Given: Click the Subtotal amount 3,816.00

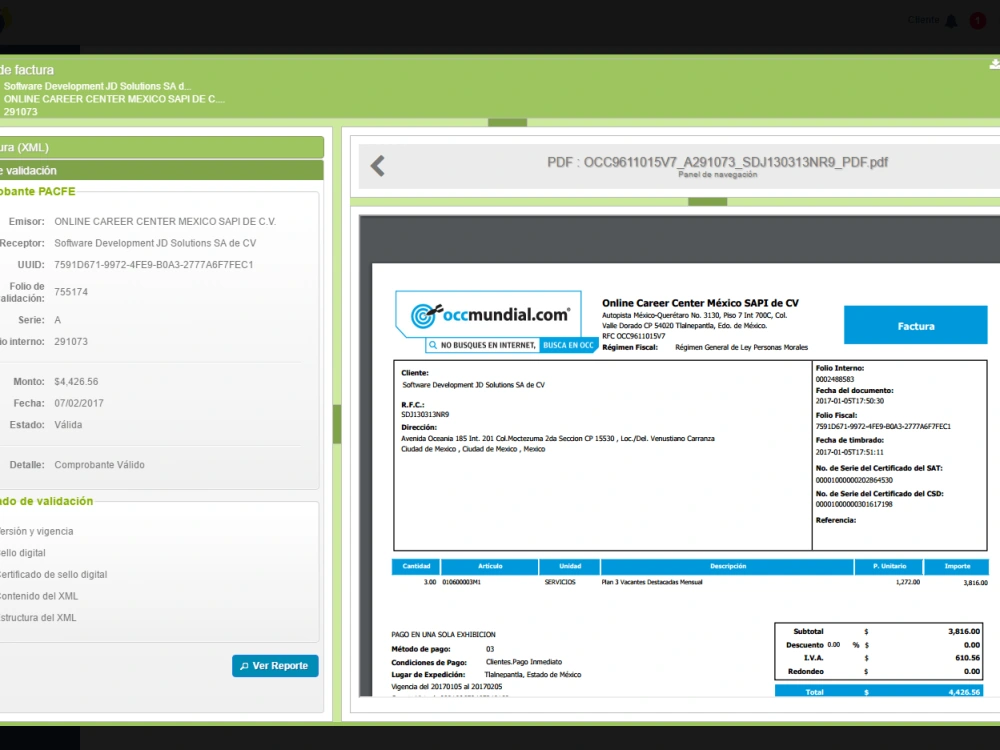Looking at the screenshot, I should [964, 631].
